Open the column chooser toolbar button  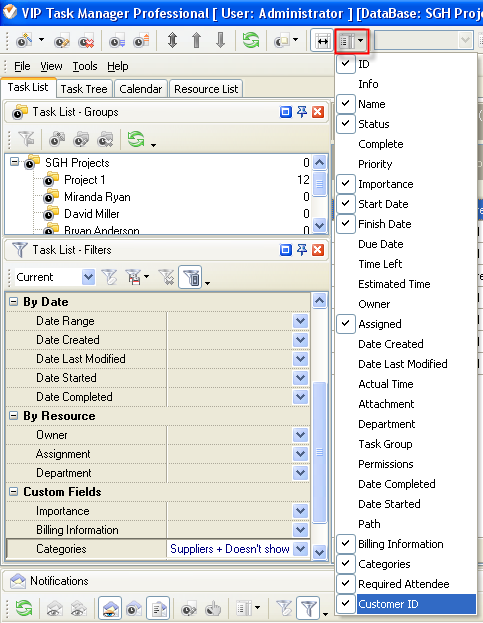(x=352, y=41)
